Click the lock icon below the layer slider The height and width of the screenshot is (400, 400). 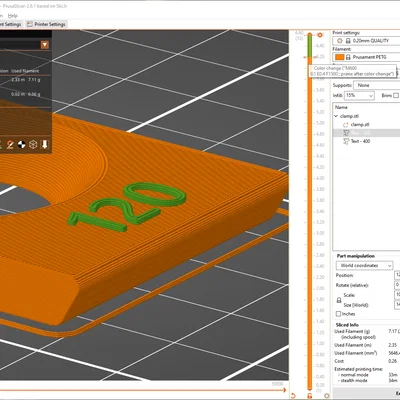coord(310,396)
